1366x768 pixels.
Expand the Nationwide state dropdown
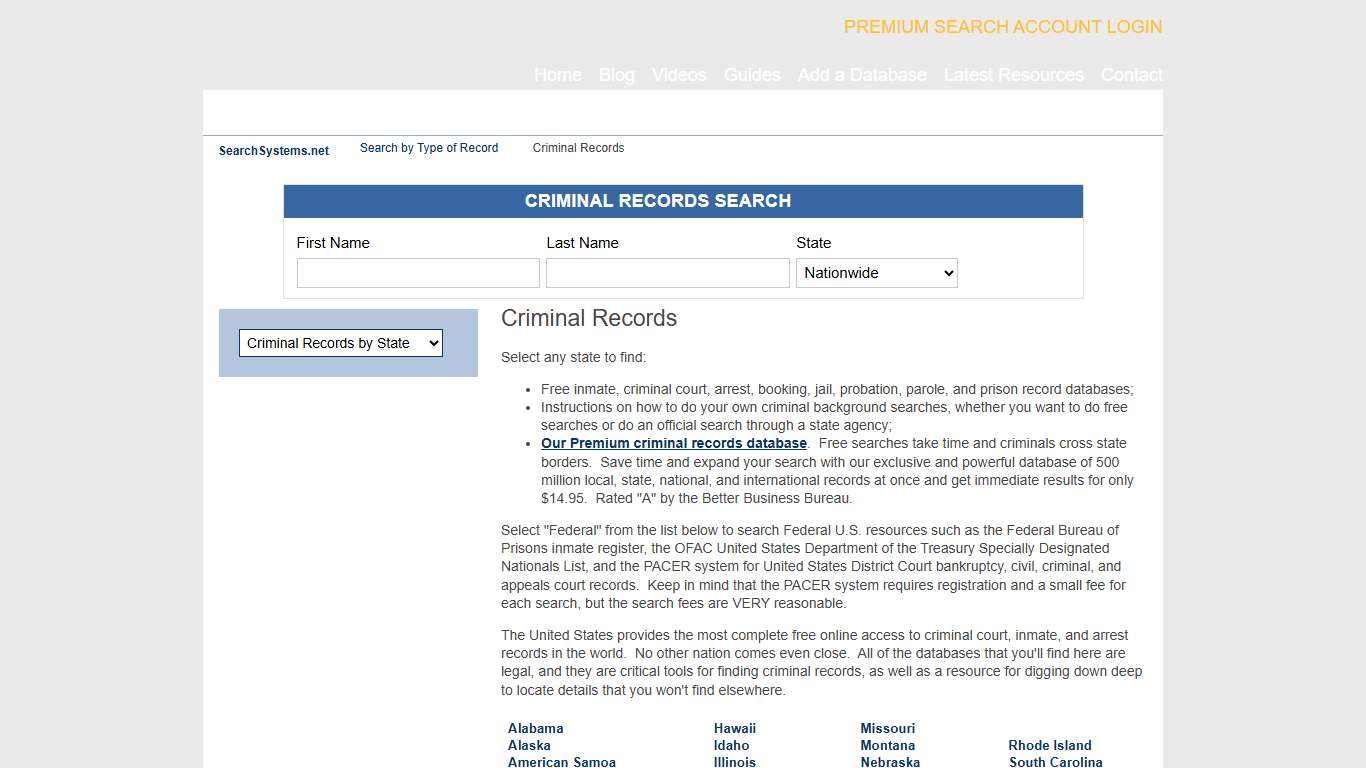click(x=876, y=272)
